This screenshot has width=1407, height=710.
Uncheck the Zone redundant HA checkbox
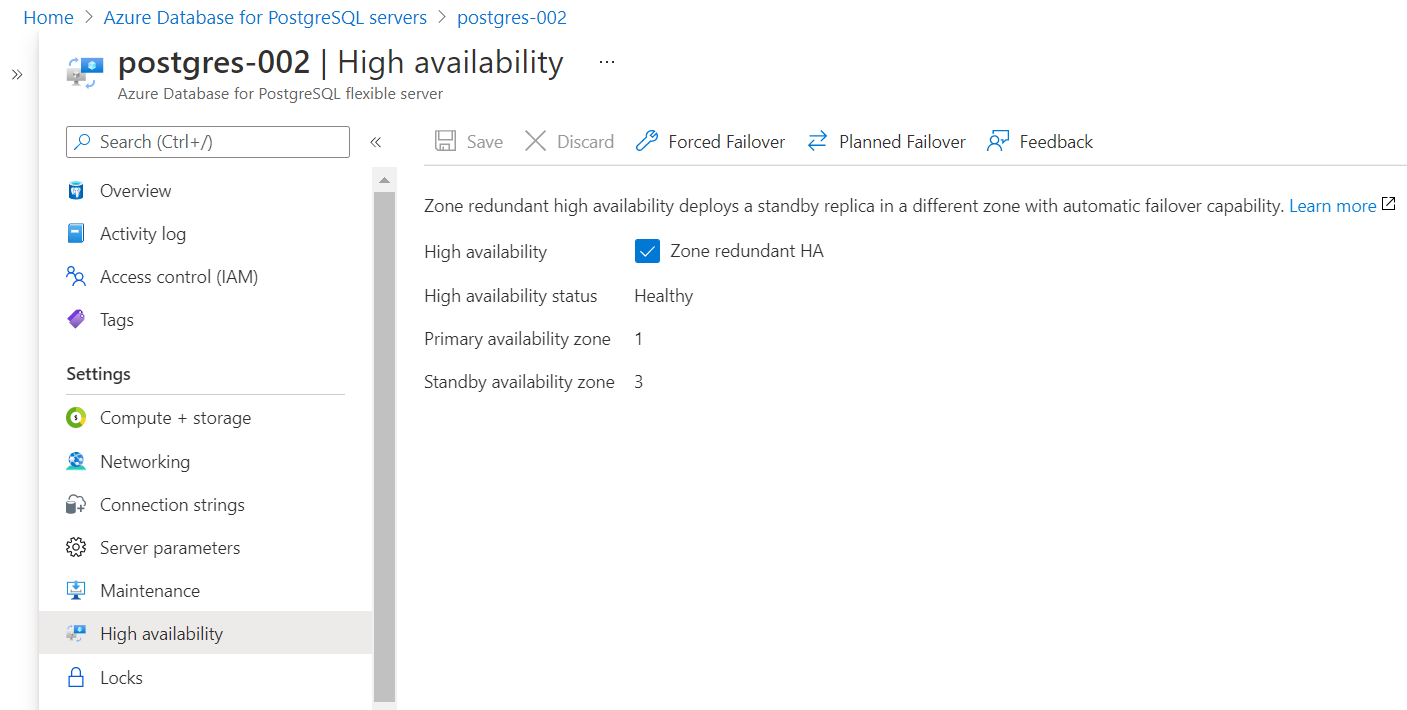(x=647, y=251)
